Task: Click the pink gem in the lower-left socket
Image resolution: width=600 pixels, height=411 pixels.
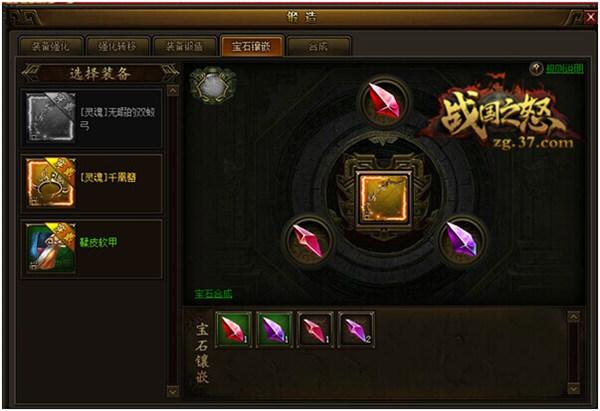Action: coord(309,240)
